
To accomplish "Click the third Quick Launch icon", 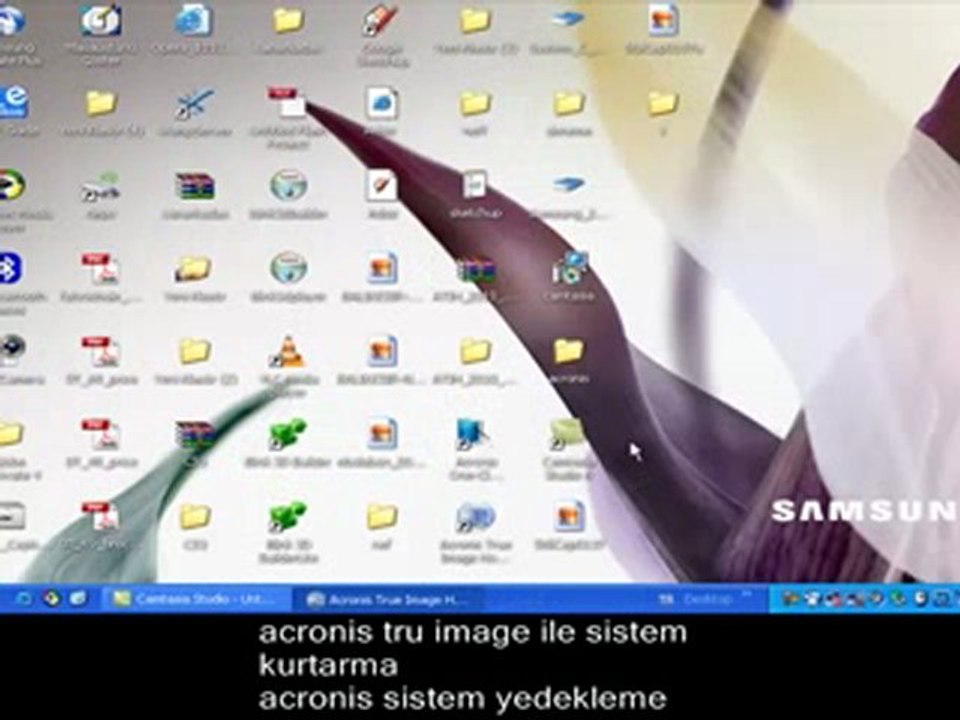I will coord(78,598).
